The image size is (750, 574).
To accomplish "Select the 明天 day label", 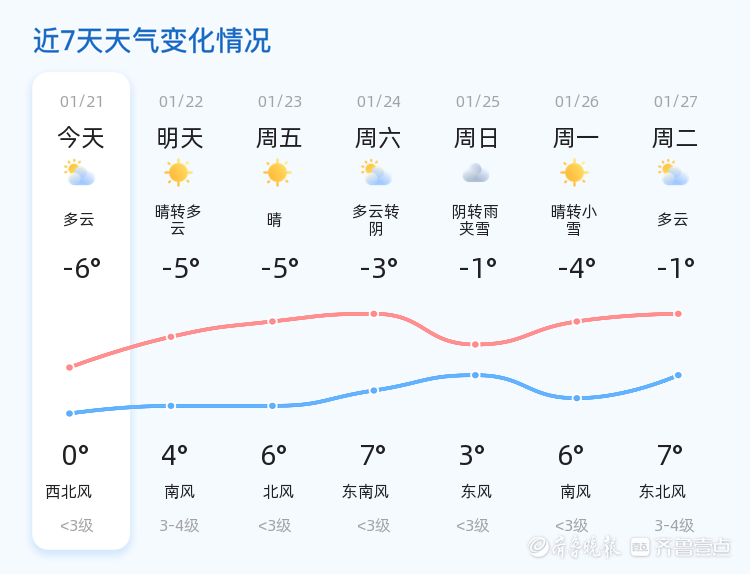I will [x=180, y=138].
